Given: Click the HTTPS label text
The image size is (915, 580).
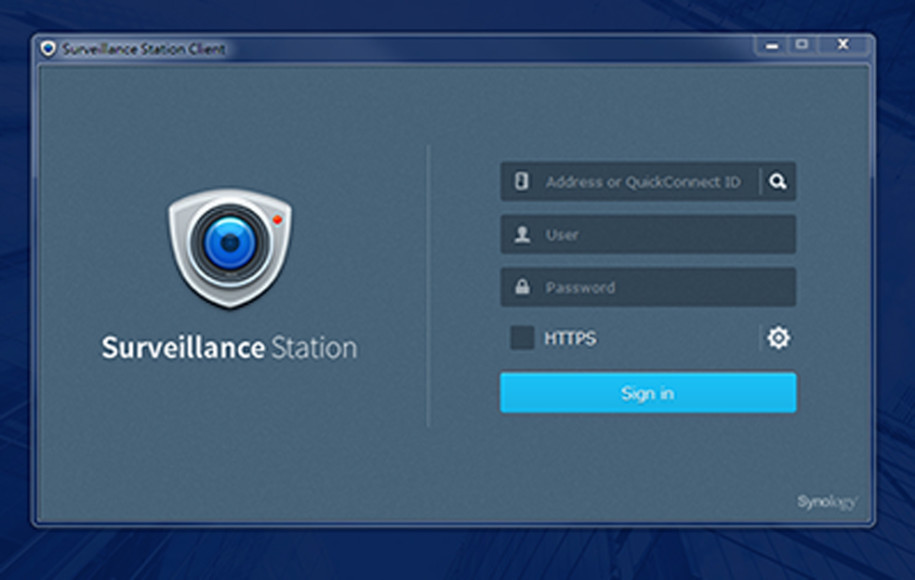Looking at the screenshot, I should (x=570, y=338).
